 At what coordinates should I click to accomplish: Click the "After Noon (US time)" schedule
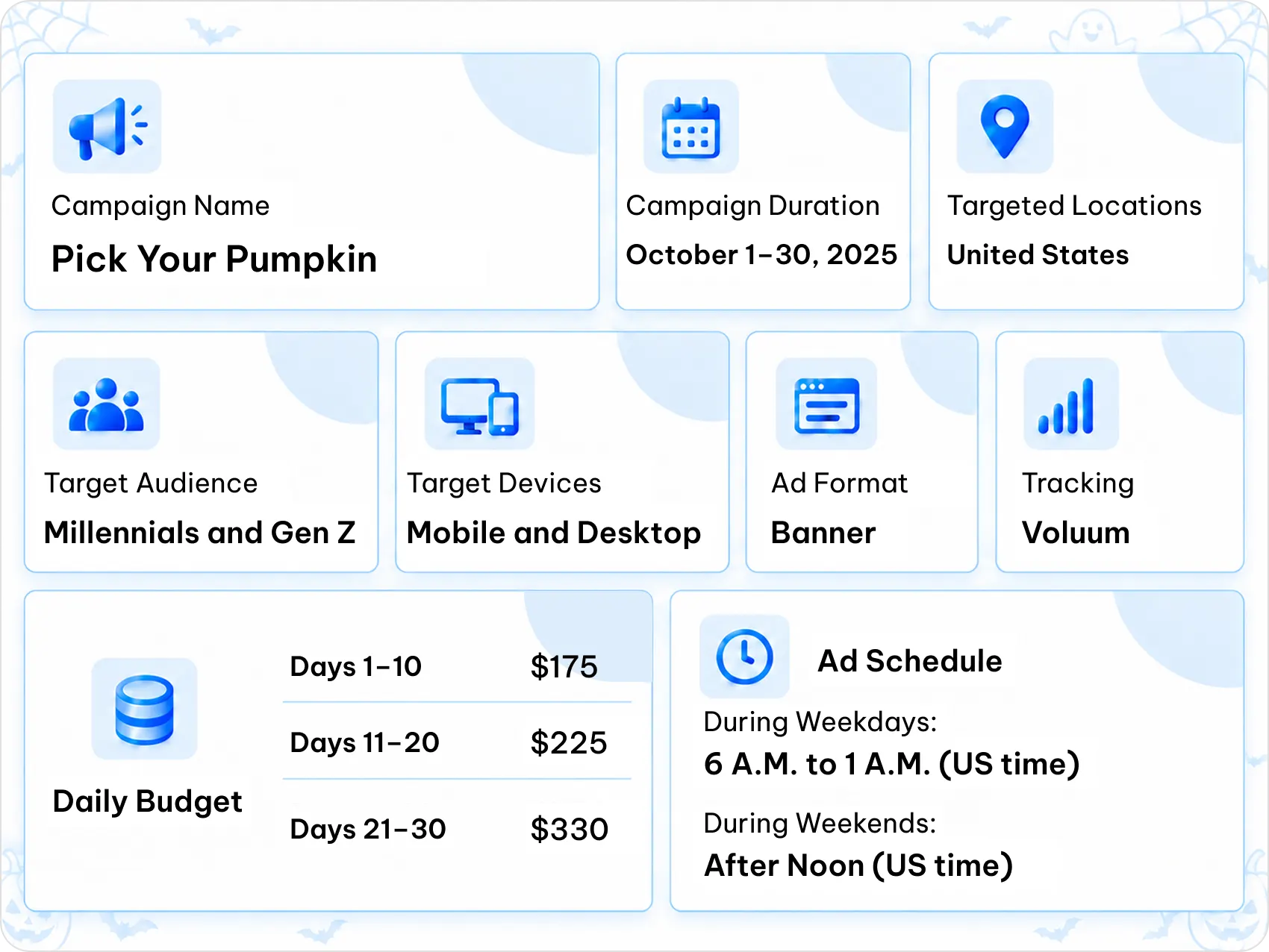[859, 865]
